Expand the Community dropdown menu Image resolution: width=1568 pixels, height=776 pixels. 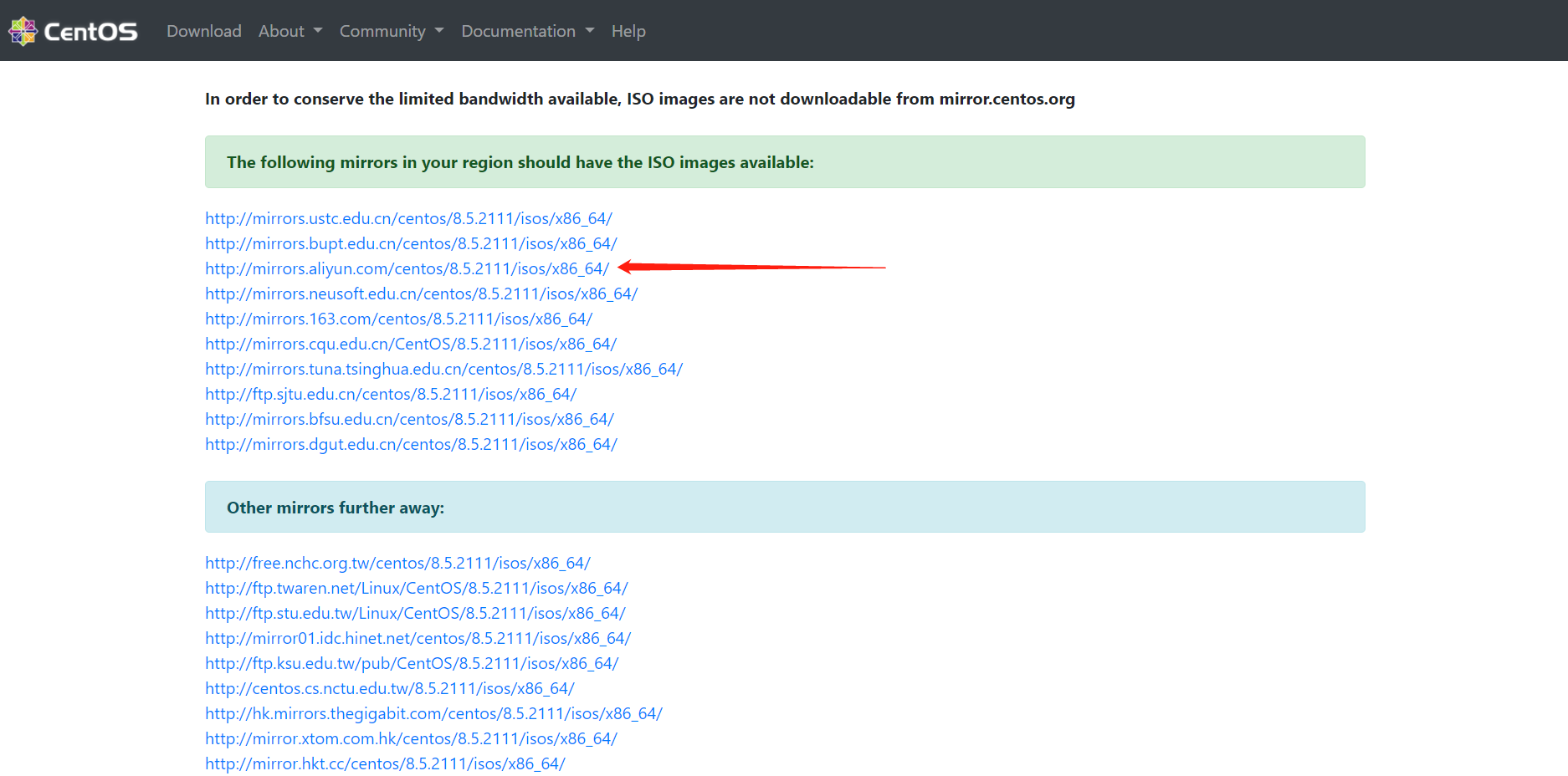(392, 31)
